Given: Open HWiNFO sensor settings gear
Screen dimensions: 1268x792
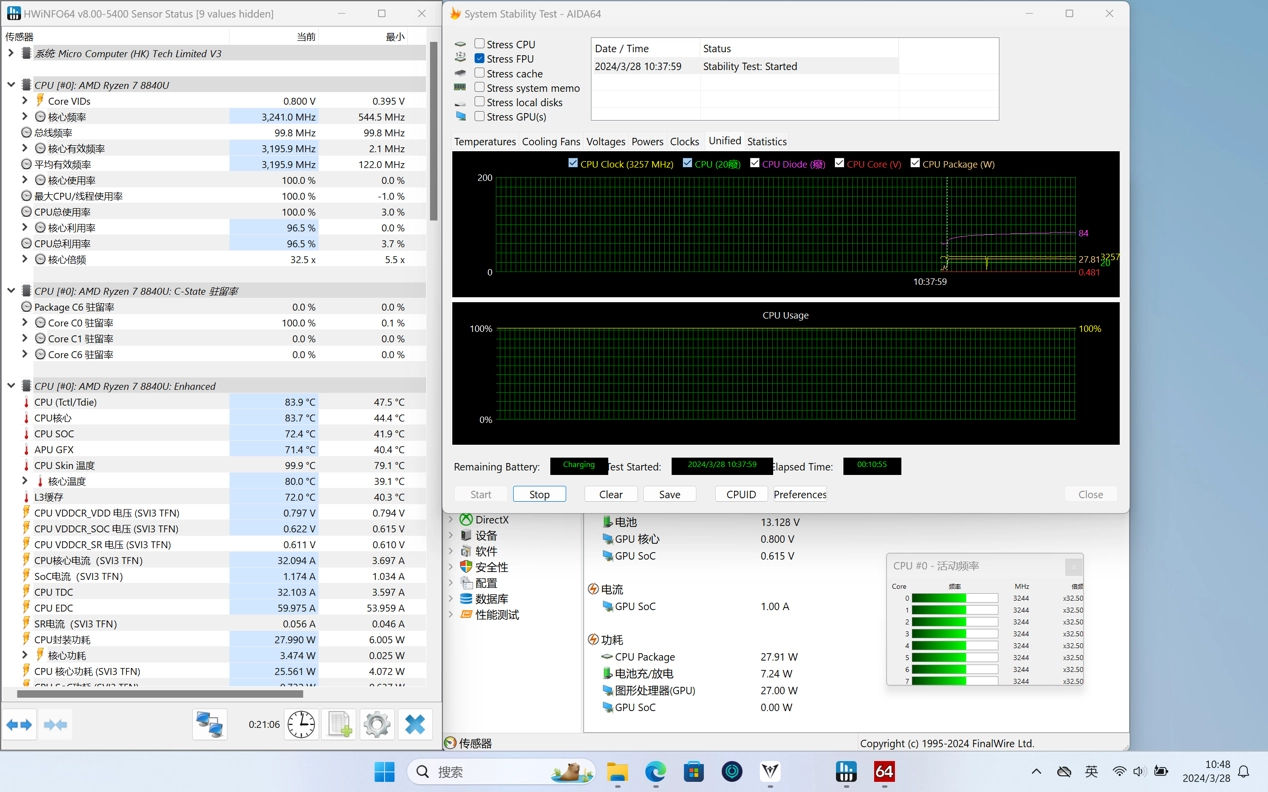Looking at the screenshot, I should pyautogui.click(x=377, y=724).
